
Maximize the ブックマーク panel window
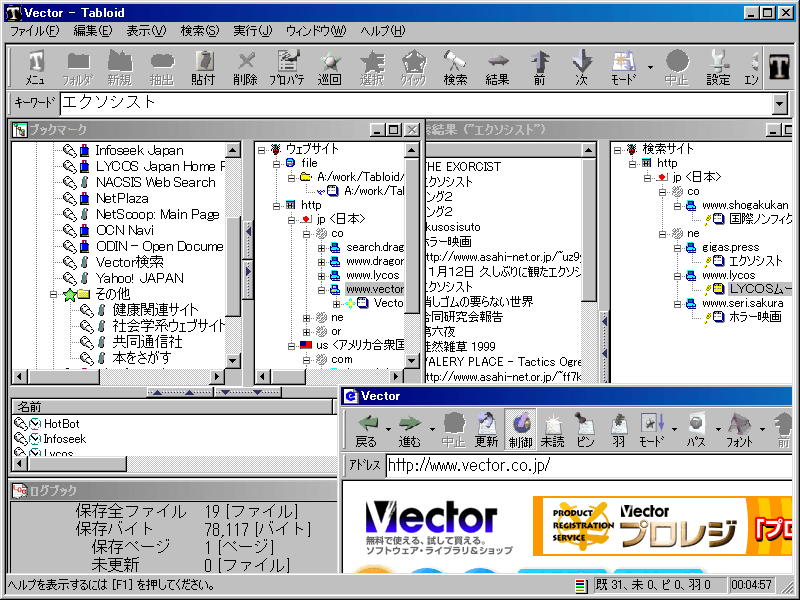click(393, 130)
